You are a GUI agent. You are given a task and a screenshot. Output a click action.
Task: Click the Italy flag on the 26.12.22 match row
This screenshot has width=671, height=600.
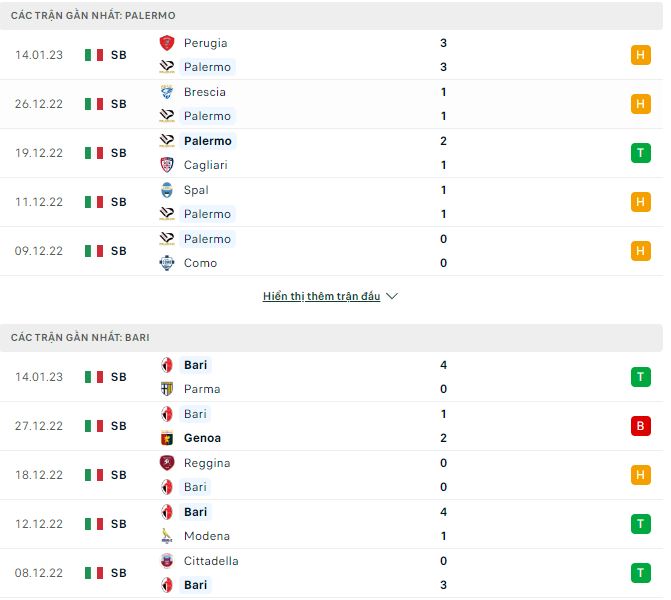(94, 104)
